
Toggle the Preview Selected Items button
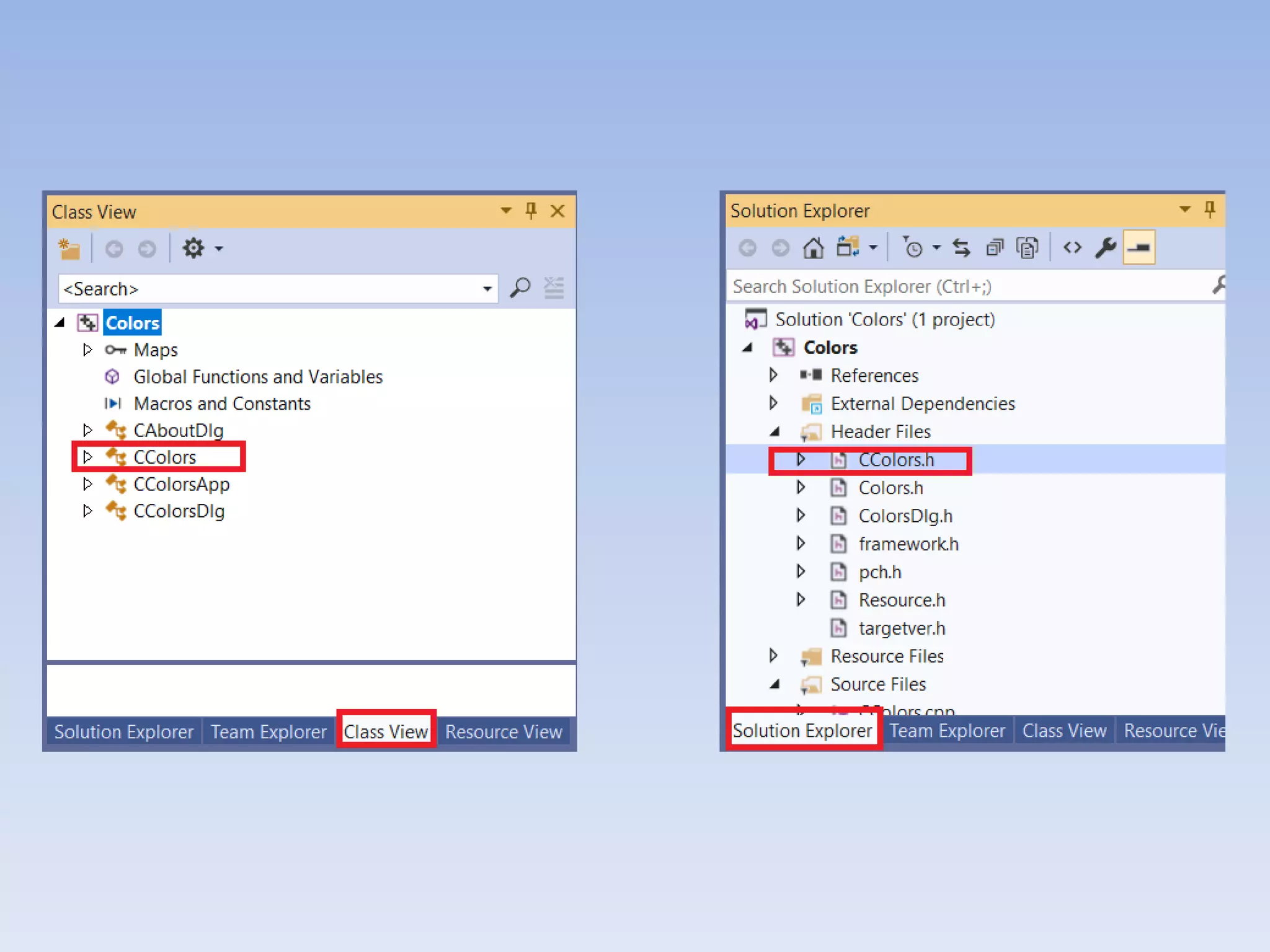[x=1139, y=248]
